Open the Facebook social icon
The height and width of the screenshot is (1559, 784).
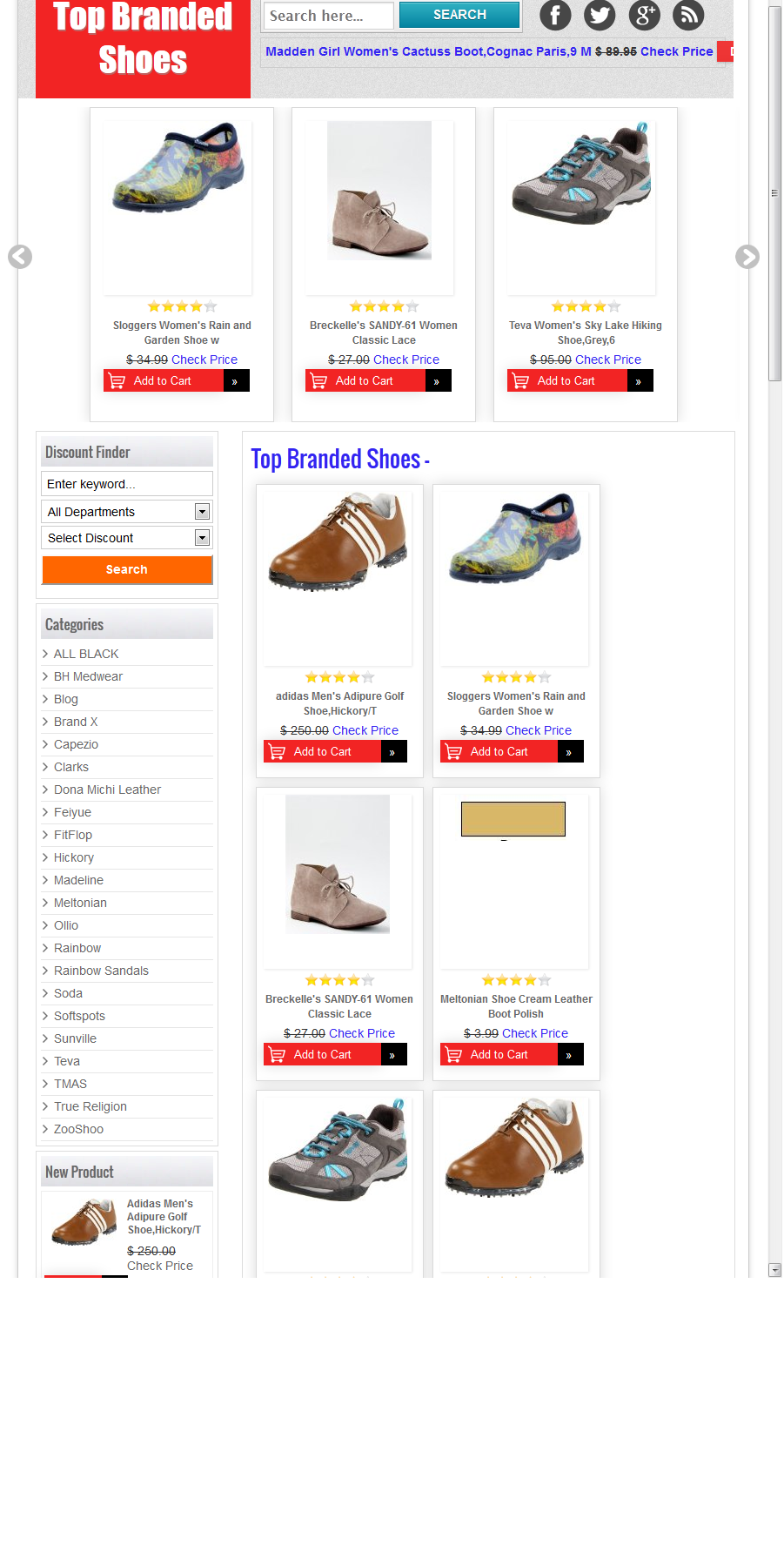click(555, 15)
